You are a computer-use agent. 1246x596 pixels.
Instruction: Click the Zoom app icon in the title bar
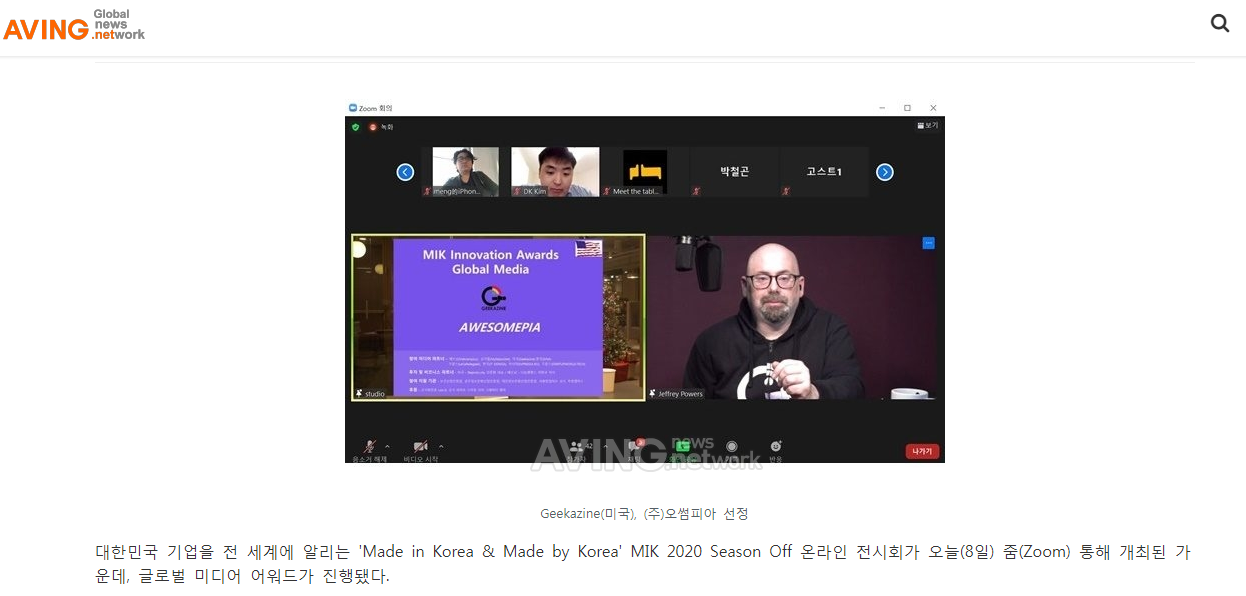tap(352, 108)
